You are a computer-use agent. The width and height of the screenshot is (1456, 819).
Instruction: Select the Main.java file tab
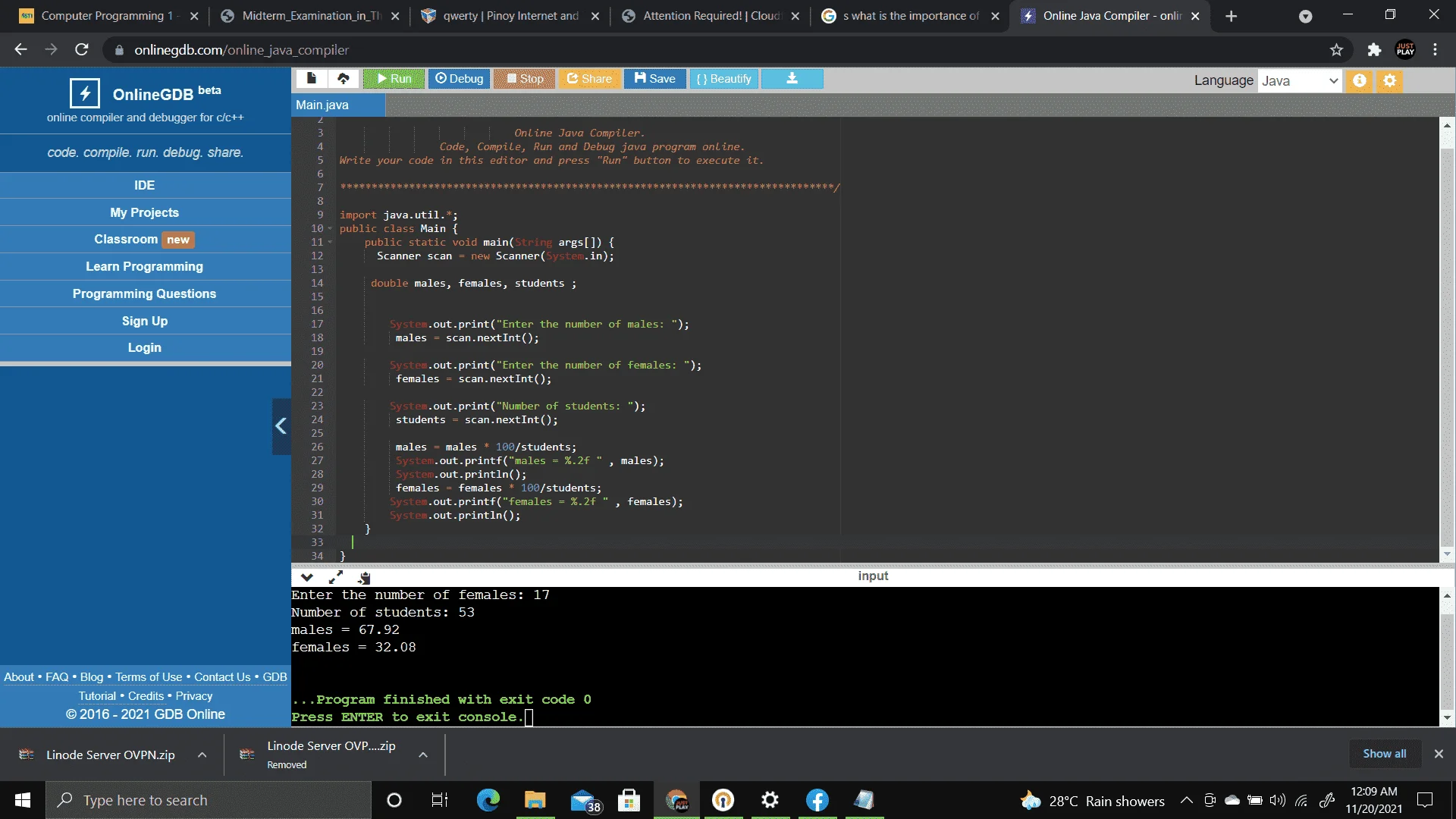click(x=337, y=105)
